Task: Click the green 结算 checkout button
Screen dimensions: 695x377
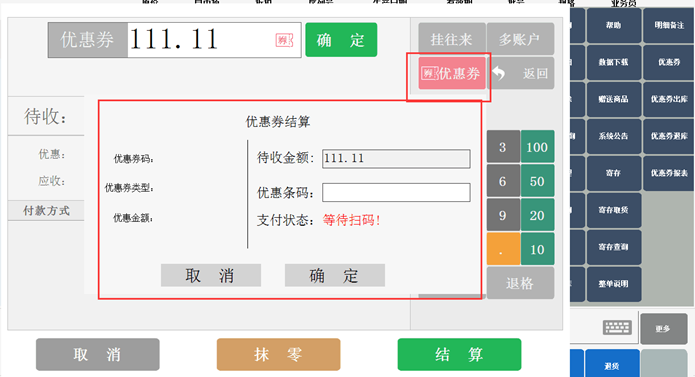Action: pos(459,354)
